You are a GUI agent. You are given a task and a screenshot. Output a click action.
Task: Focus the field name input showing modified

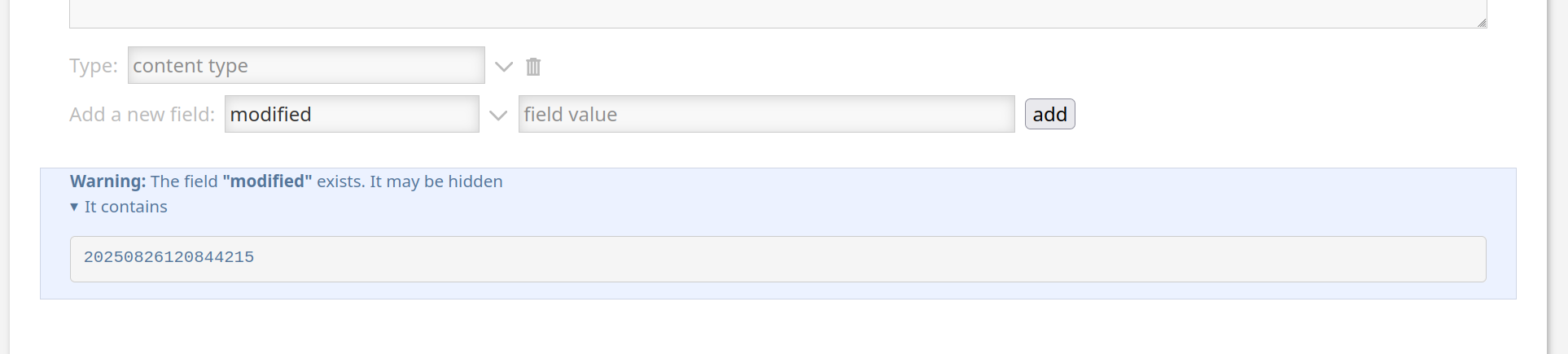pyautogui.click(x=352, y=114)
